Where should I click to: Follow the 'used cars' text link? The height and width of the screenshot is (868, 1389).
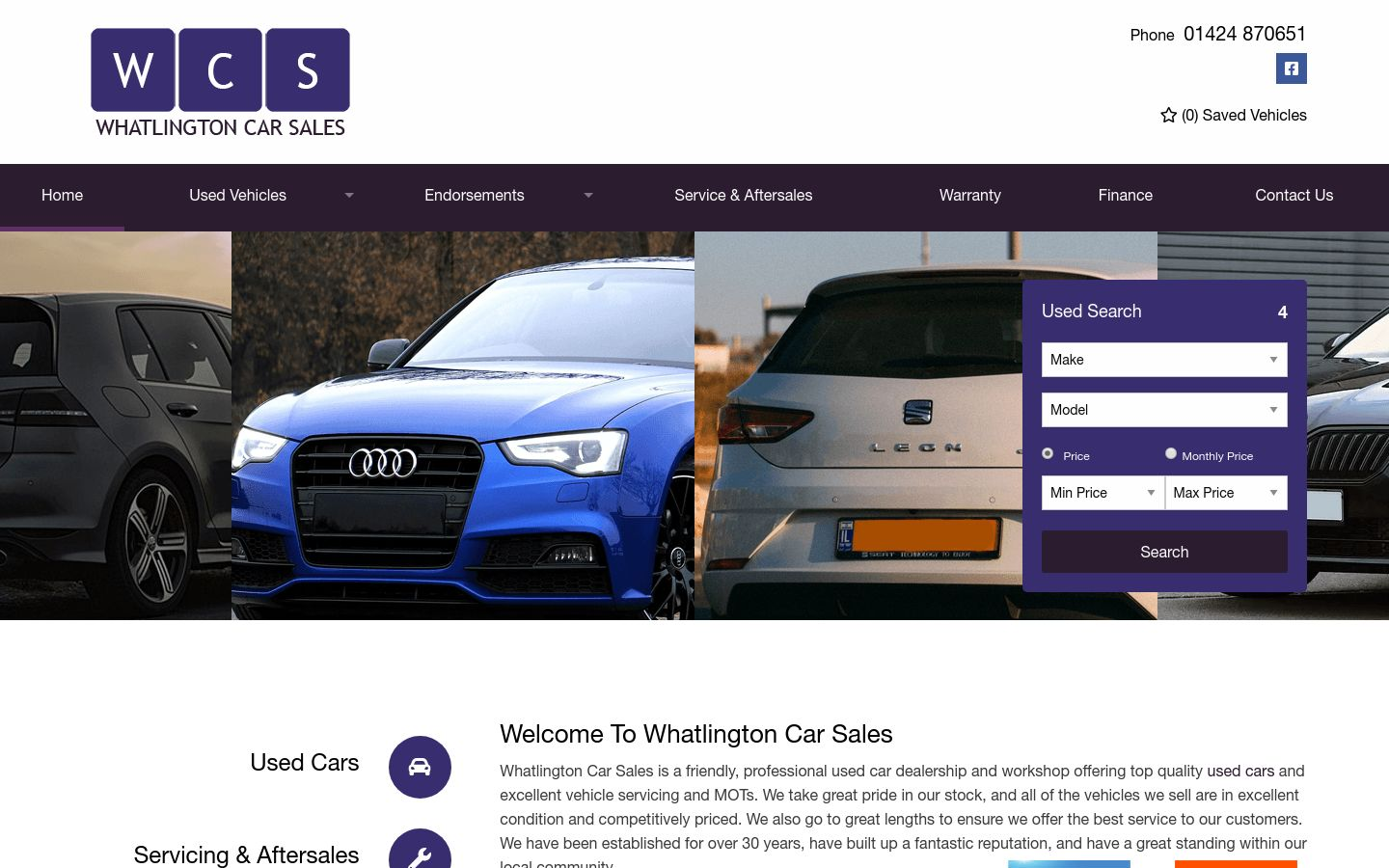[x=1240, y=771]
